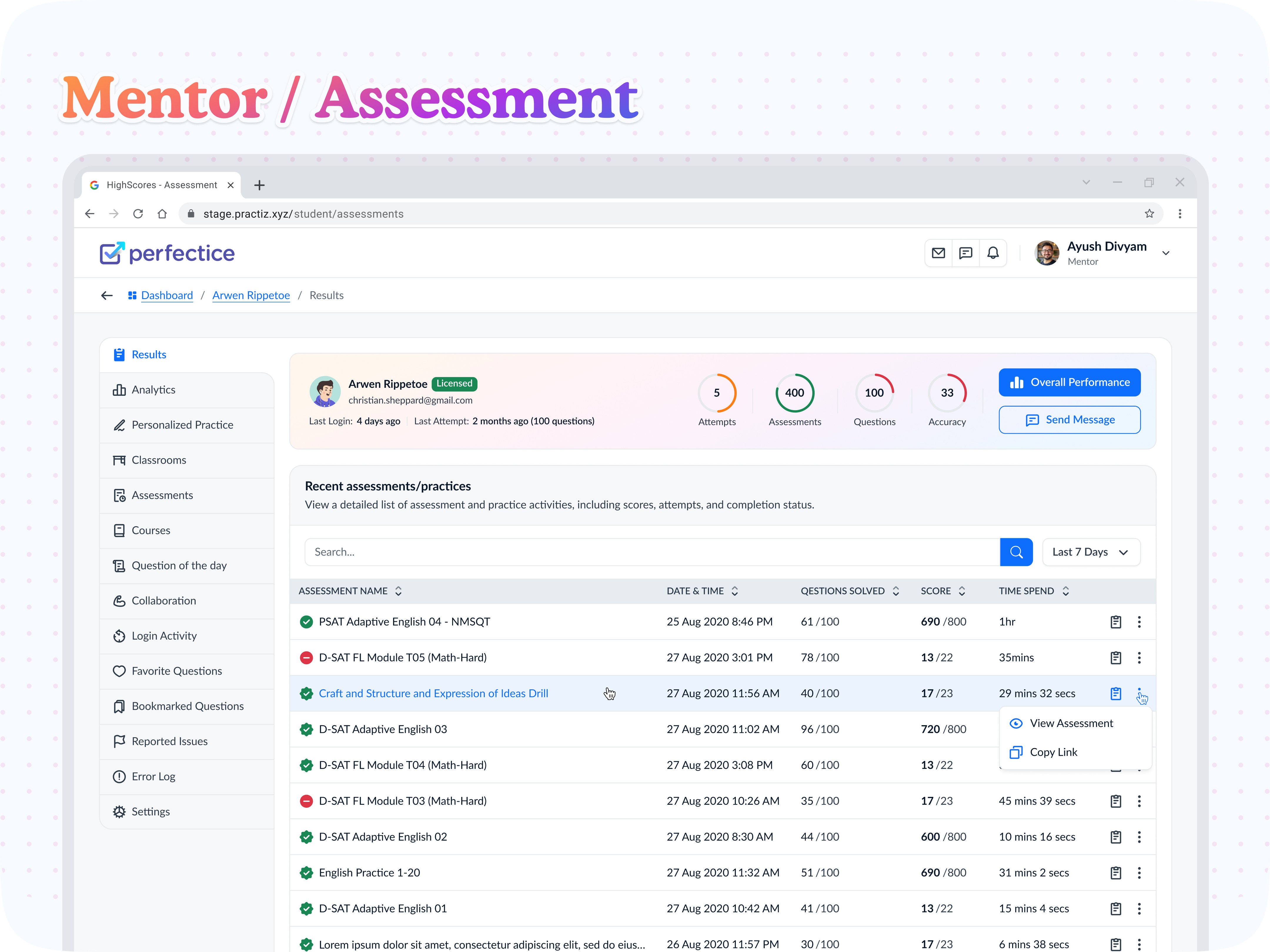Open the notifications bell icon

pos(993,253)
